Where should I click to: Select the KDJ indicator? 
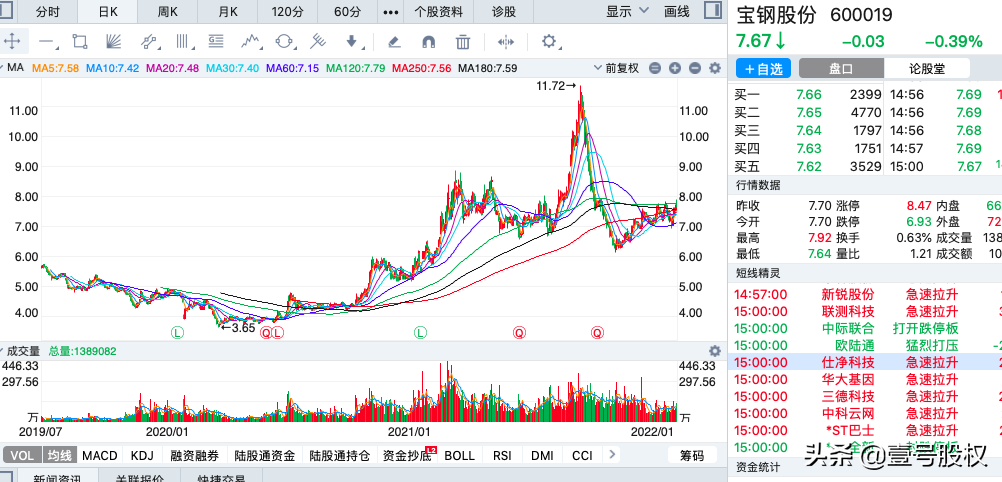(143, 456)
